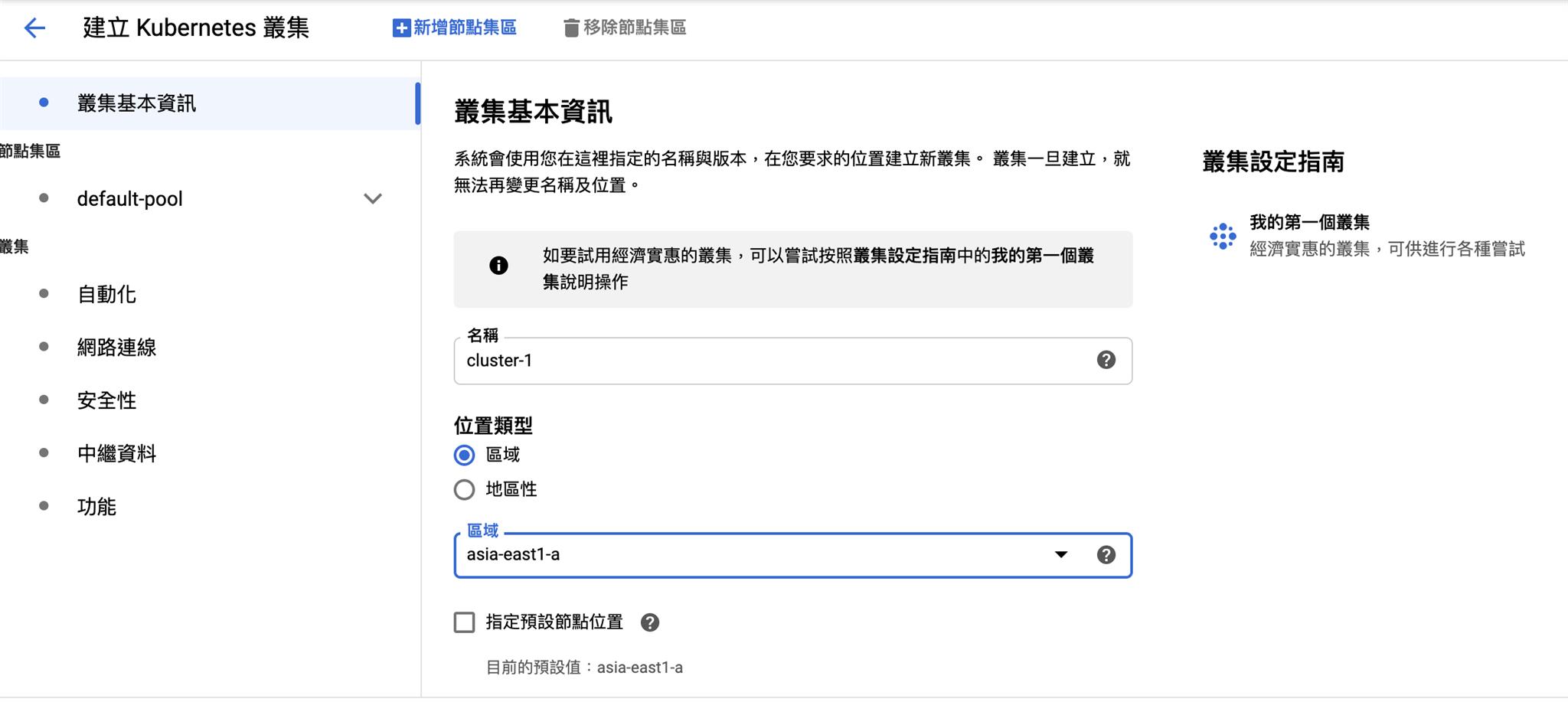Viewport: 1568px width, 702px height.
Task: Open the asia-east1-a zone dropdown
Action: point(1061,555)
